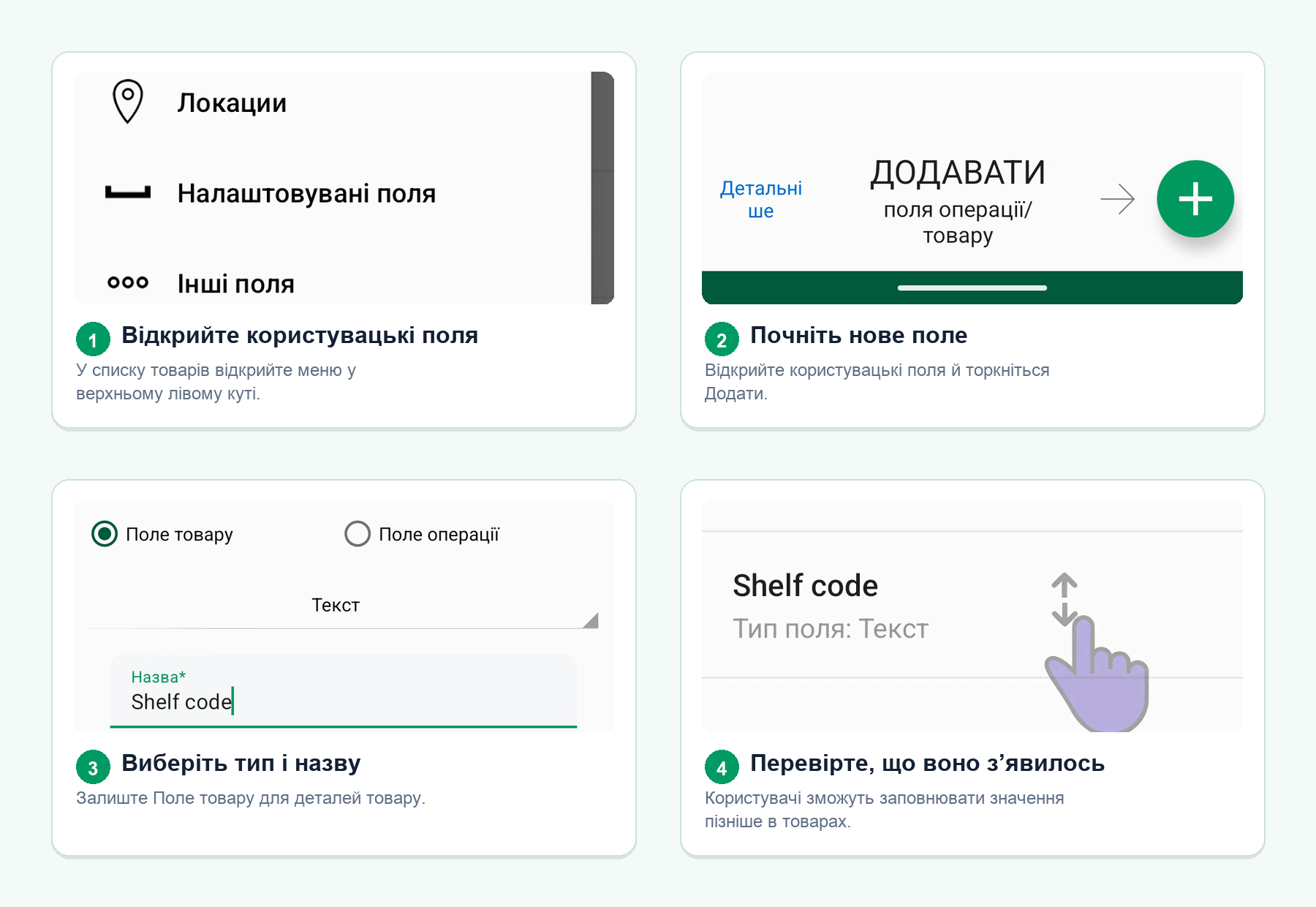1316x907 pixels.
Task: Click the Назва input field
Action: [344, 691]
